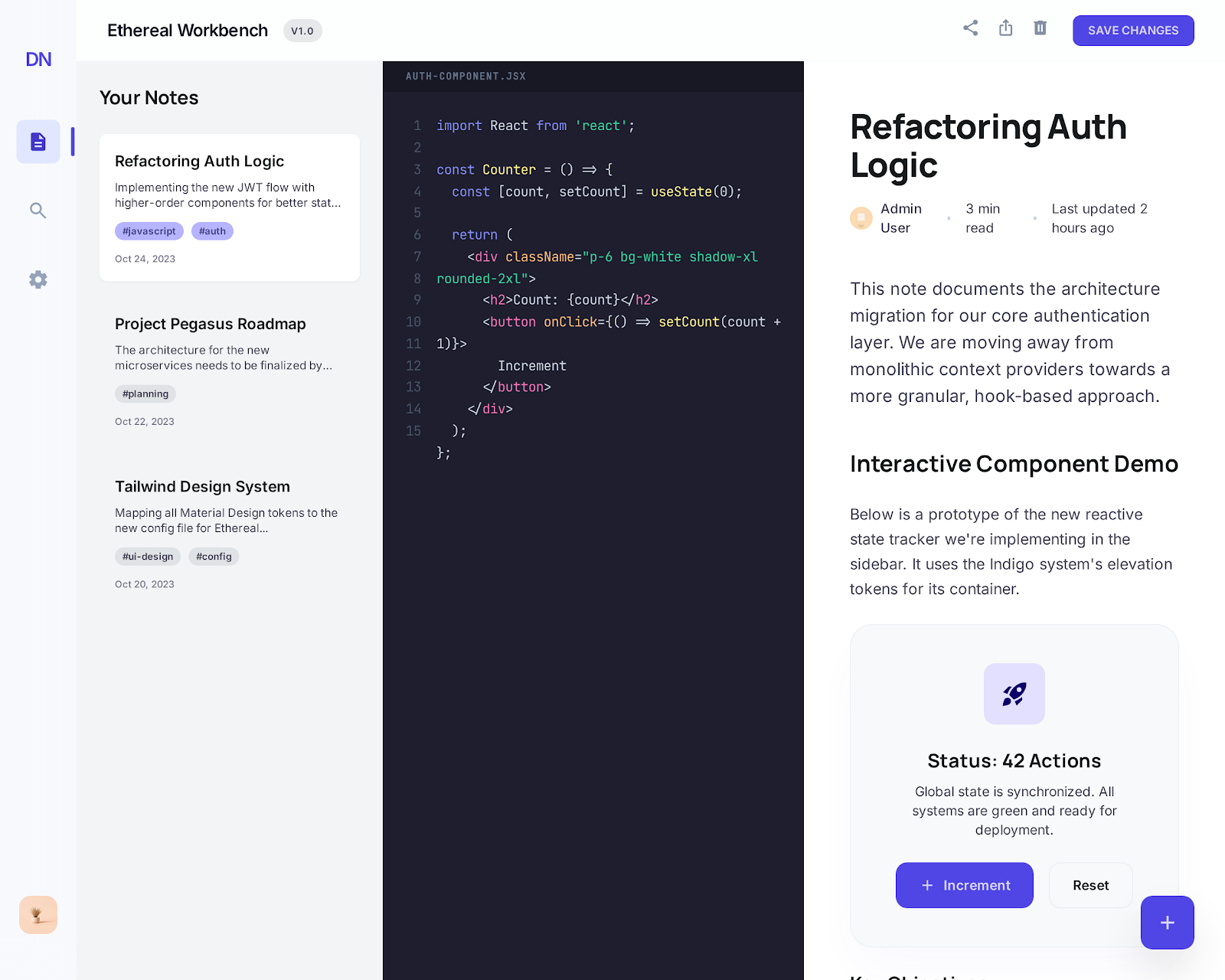Click the Admin User avatar

tap(861, 217)
